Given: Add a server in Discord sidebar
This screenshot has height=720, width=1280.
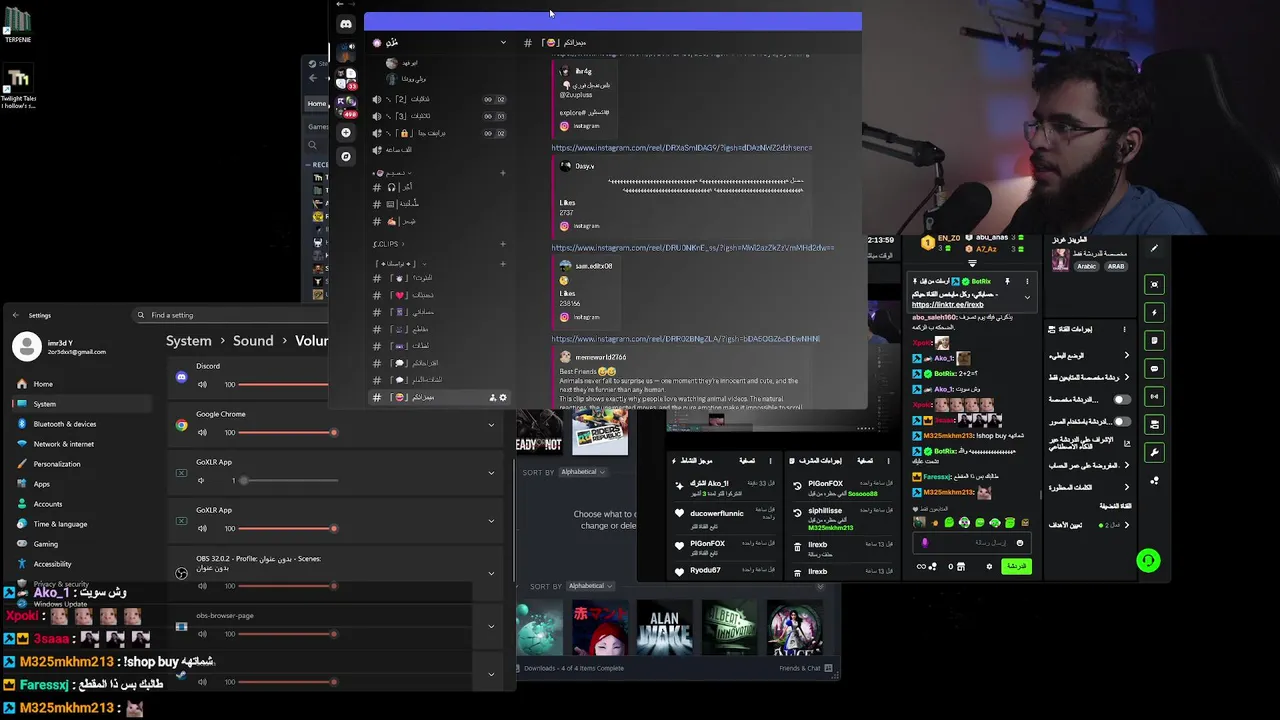Looking at the screenshot, I should pyautogui.click(x=346, y=132).
